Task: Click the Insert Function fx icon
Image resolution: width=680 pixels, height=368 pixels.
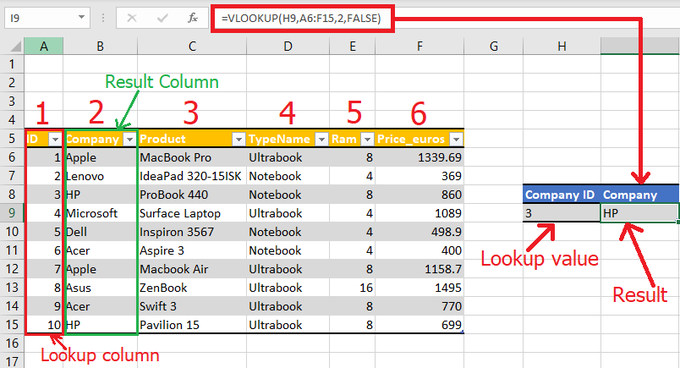Action: 193,18
